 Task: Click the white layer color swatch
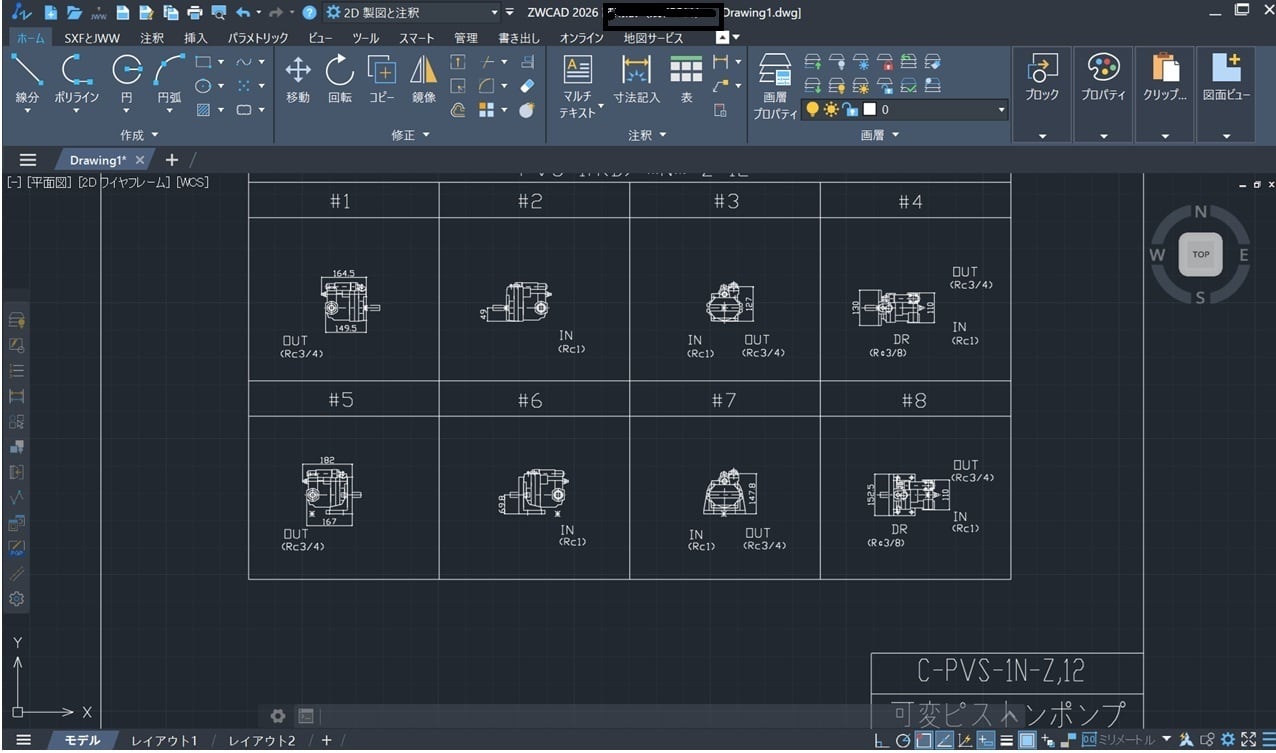(x=869, y=110)
